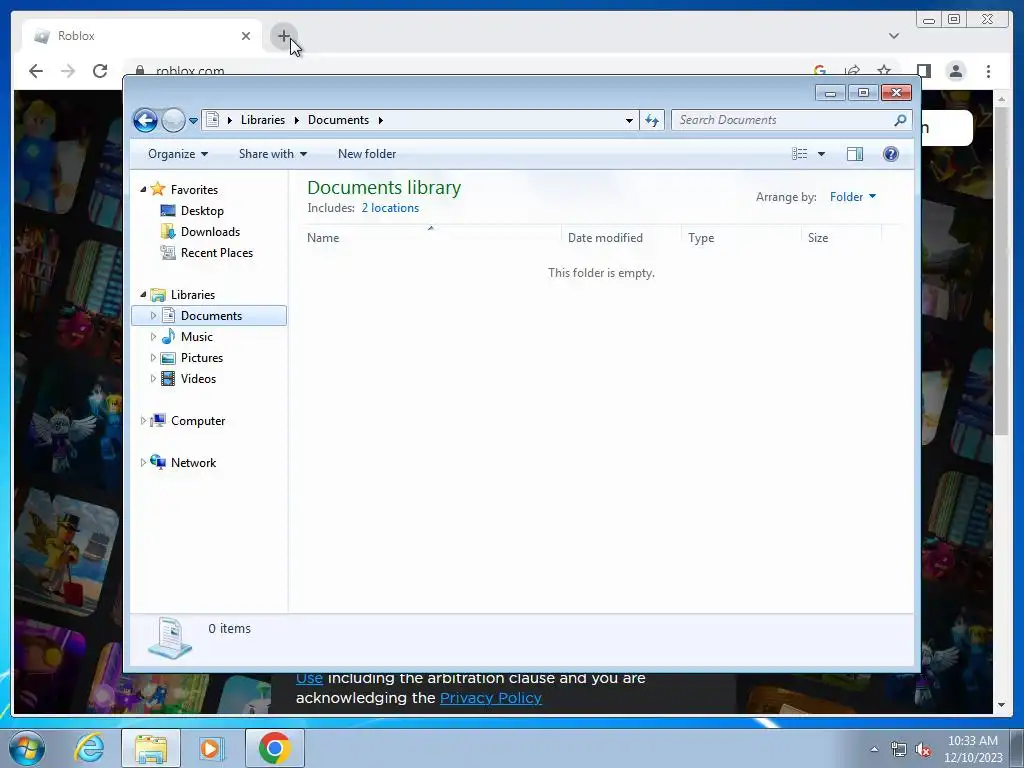Sort by the Size column header

coord(841,238)
